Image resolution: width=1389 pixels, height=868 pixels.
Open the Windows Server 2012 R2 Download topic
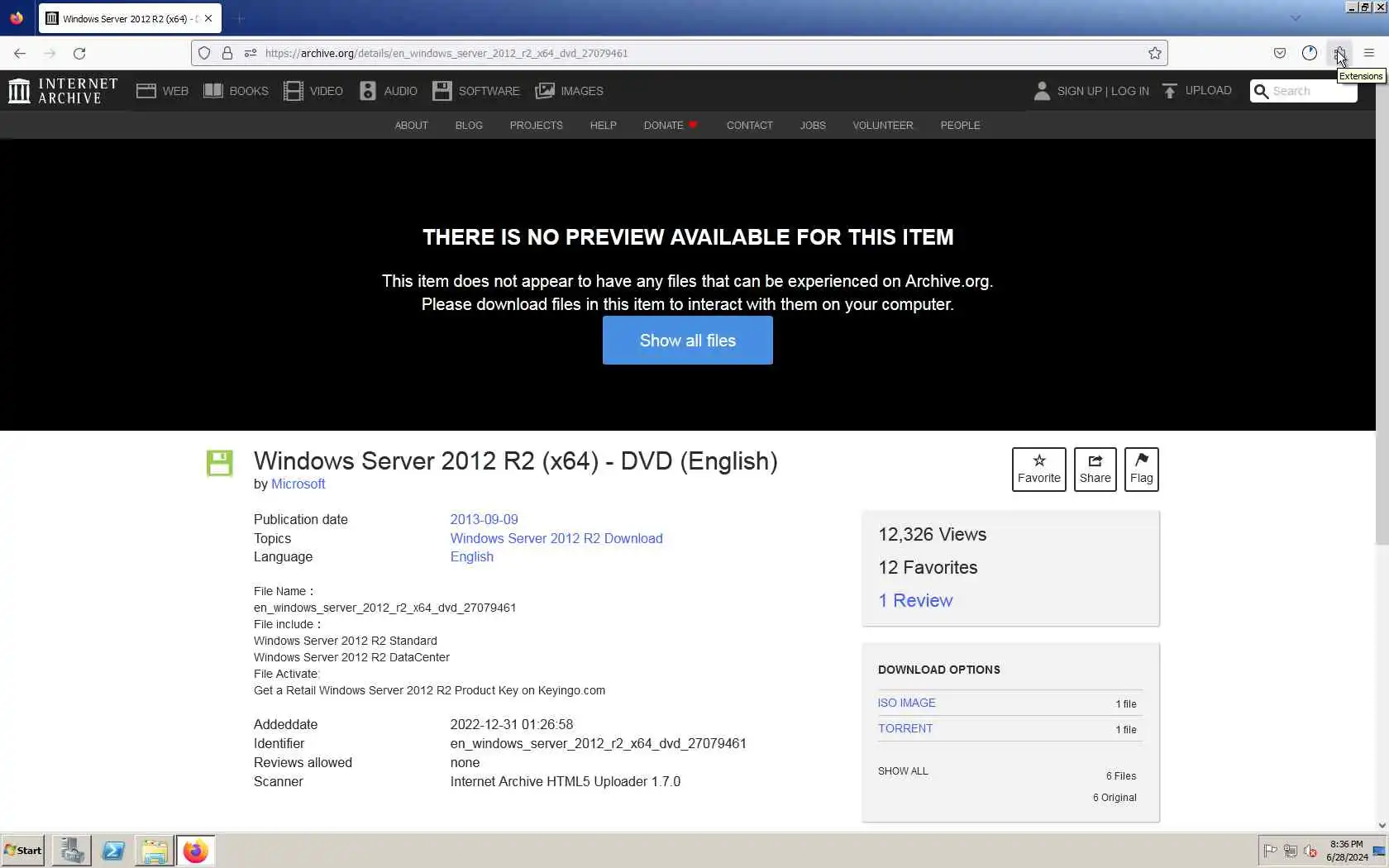point(556,539)
